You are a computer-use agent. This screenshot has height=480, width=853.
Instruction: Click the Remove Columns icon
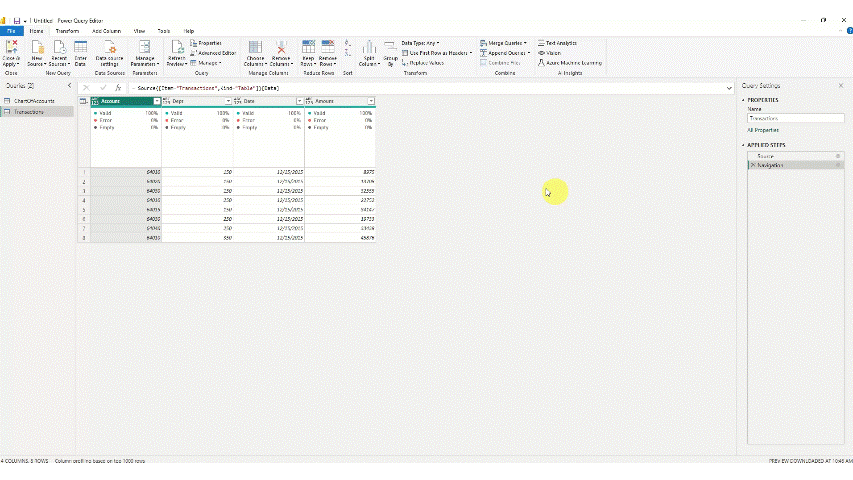point(281,50)
